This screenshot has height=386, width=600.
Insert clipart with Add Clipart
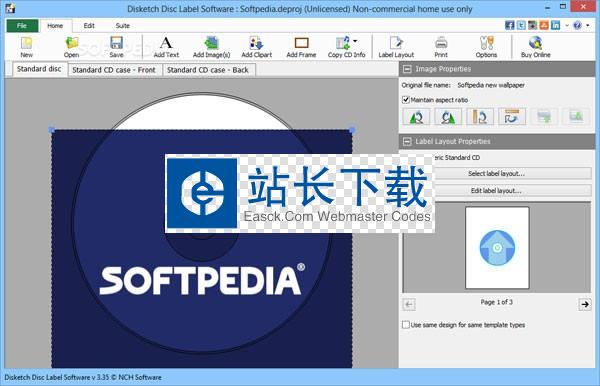(x=256, y=47)
